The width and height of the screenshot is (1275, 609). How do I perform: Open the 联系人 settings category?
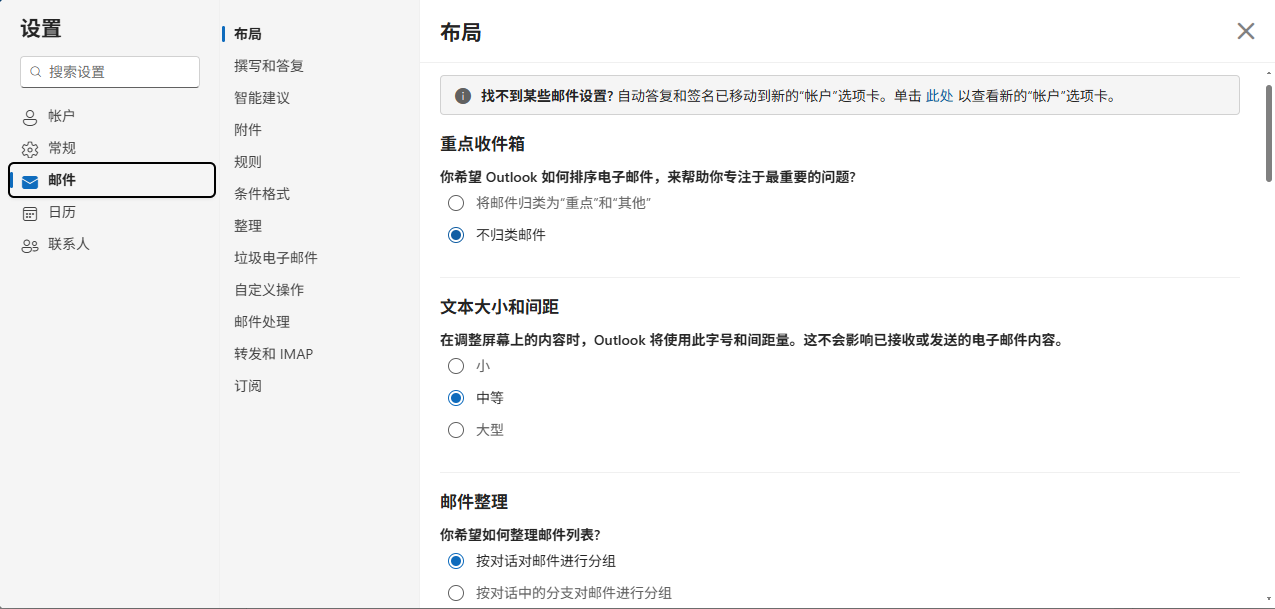coord(112,244)
